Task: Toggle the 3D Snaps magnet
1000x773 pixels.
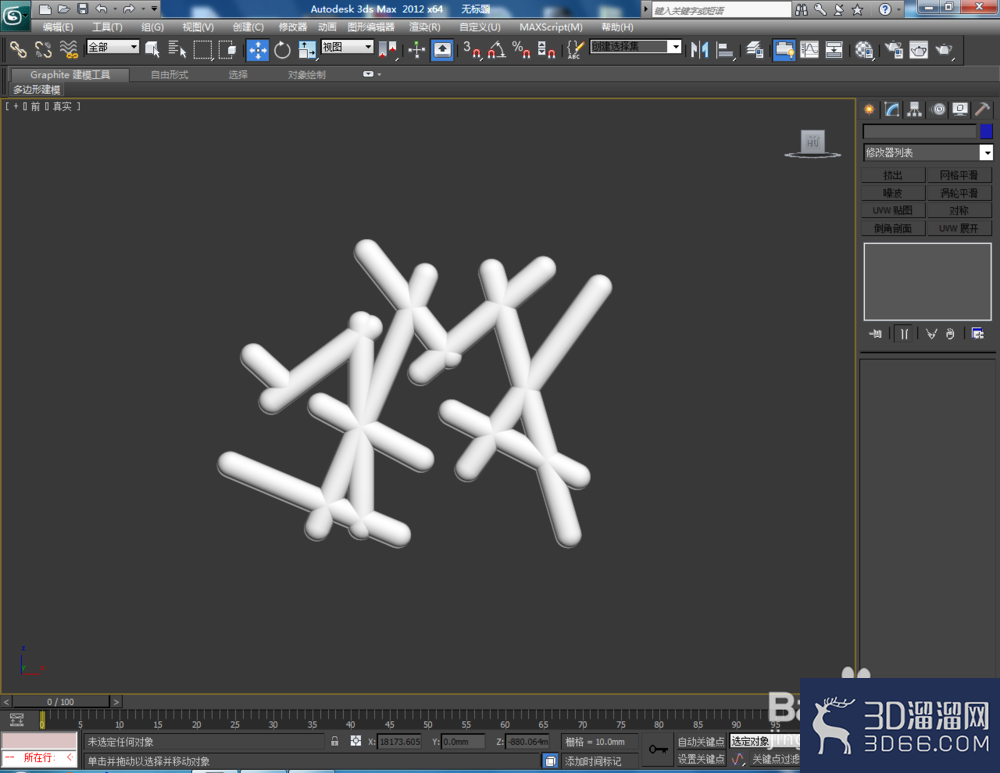Action: click(x=472, y=50)
